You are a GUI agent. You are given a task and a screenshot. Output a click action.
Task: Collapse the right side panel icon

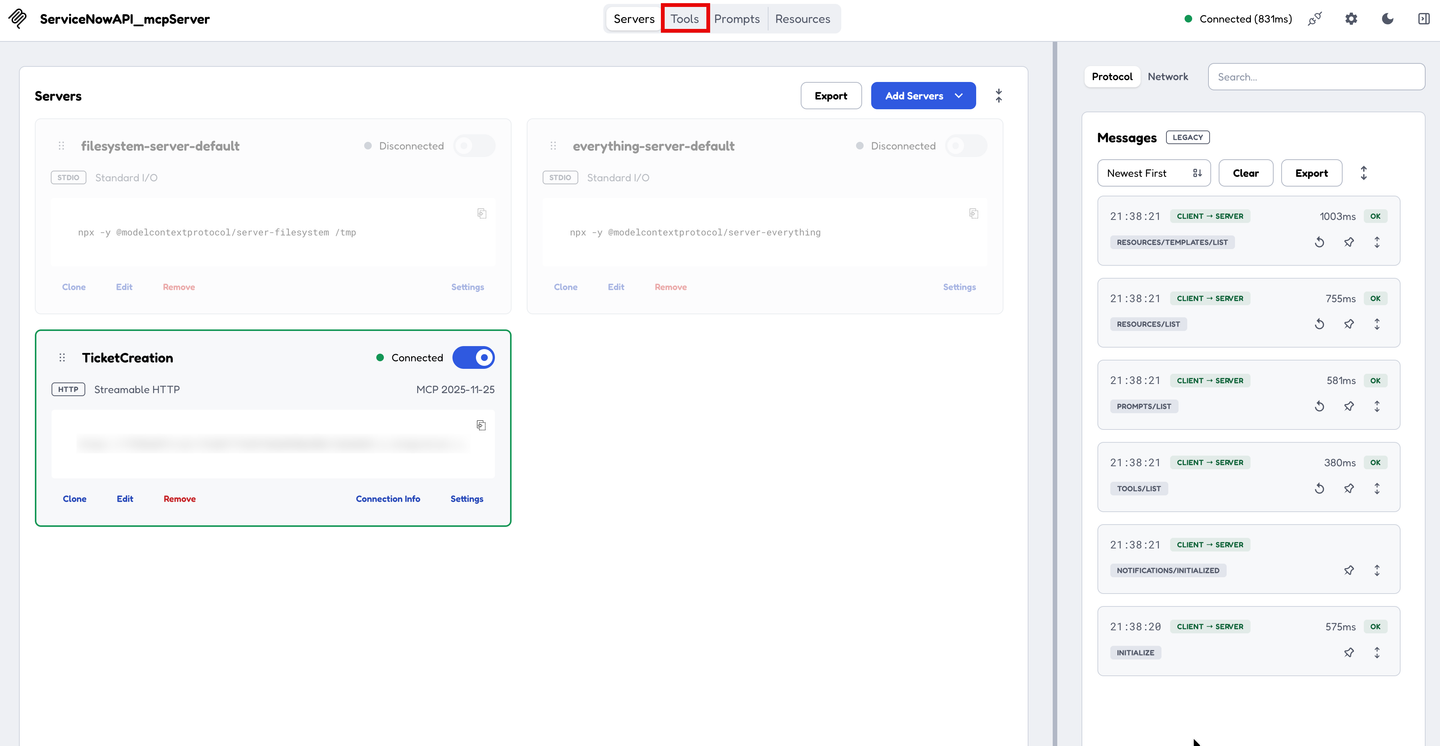click(x=1424, y=19)
